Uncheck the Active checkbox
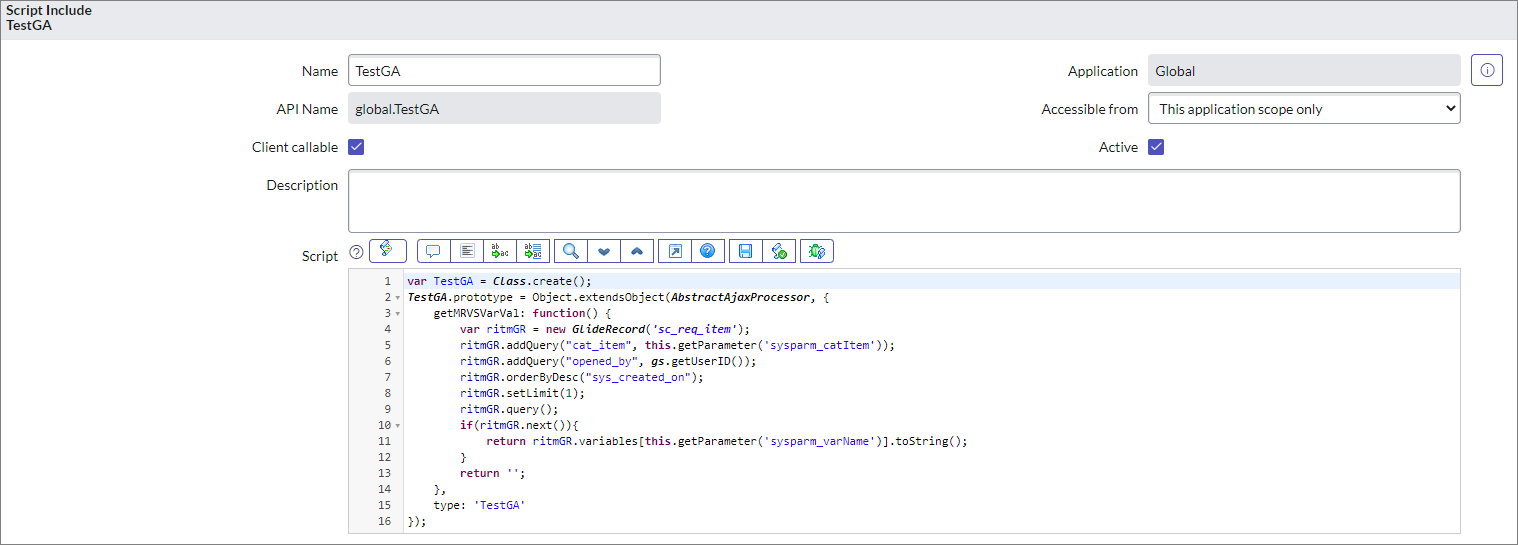 coord(1156,147)
